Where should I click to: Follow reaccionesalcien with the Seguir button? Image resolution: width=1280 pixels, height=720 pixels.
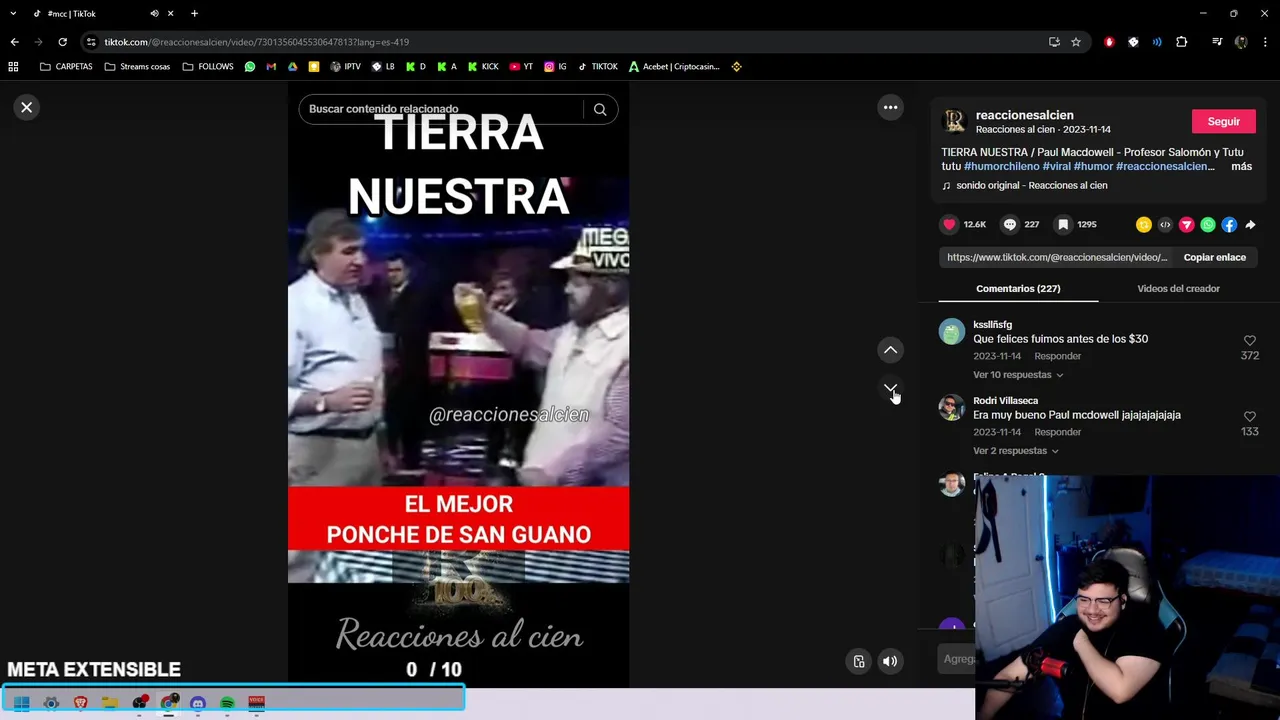pos(1223,121)
